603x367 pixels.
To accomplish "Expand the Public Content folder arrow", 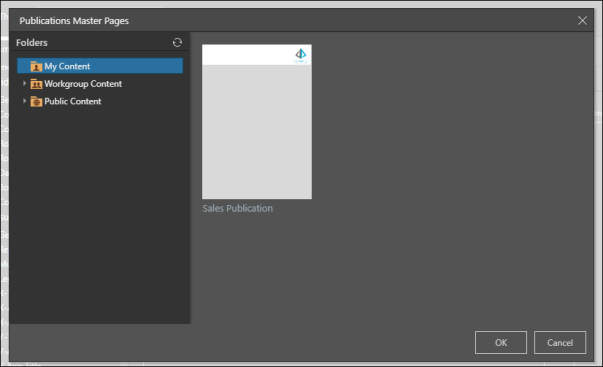I will pos(24,101).
